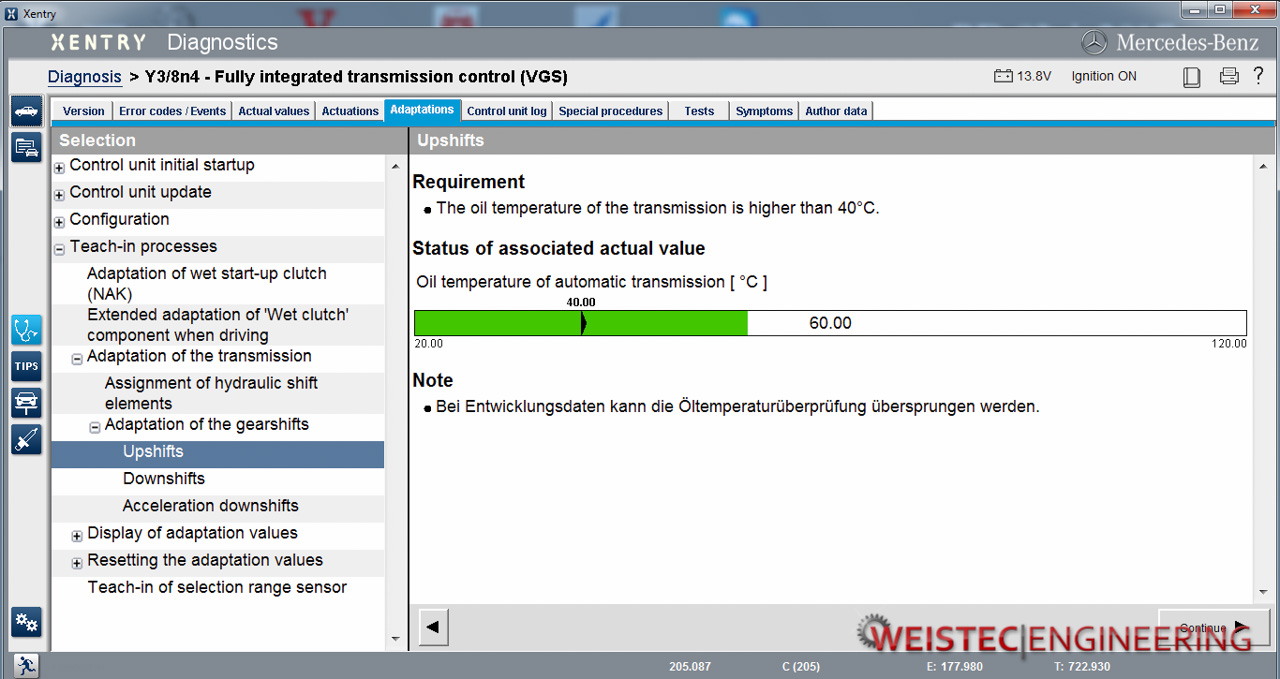Open the Error codes / Events tab
Viewport: 1280px width, 679px height.
click(x=172, y=111)
